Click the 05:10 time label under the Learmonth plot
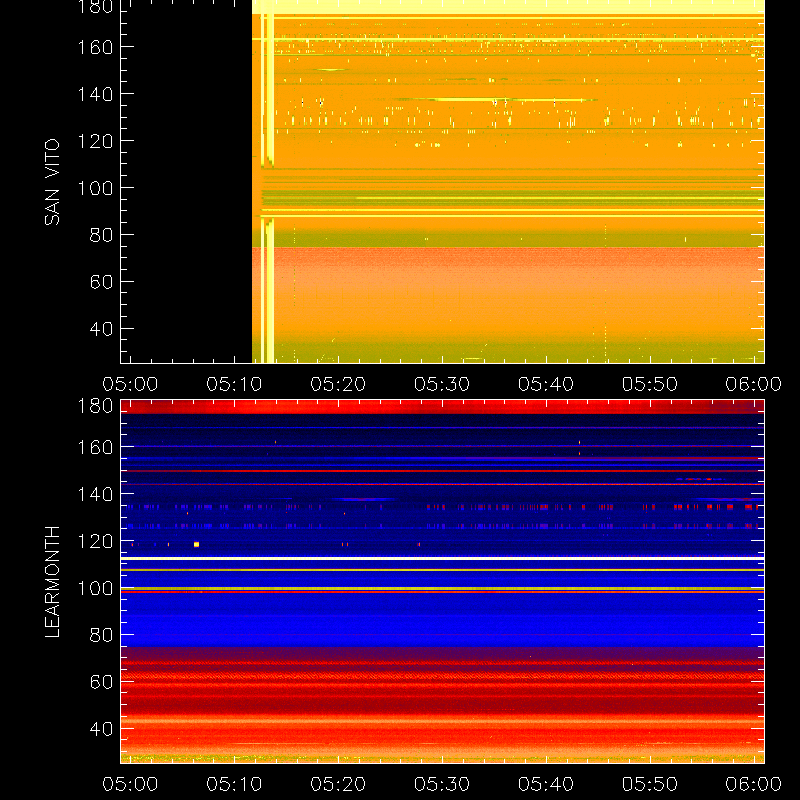Image resolution: width=800 pixels, height=800 pixels. pos(234,784)
